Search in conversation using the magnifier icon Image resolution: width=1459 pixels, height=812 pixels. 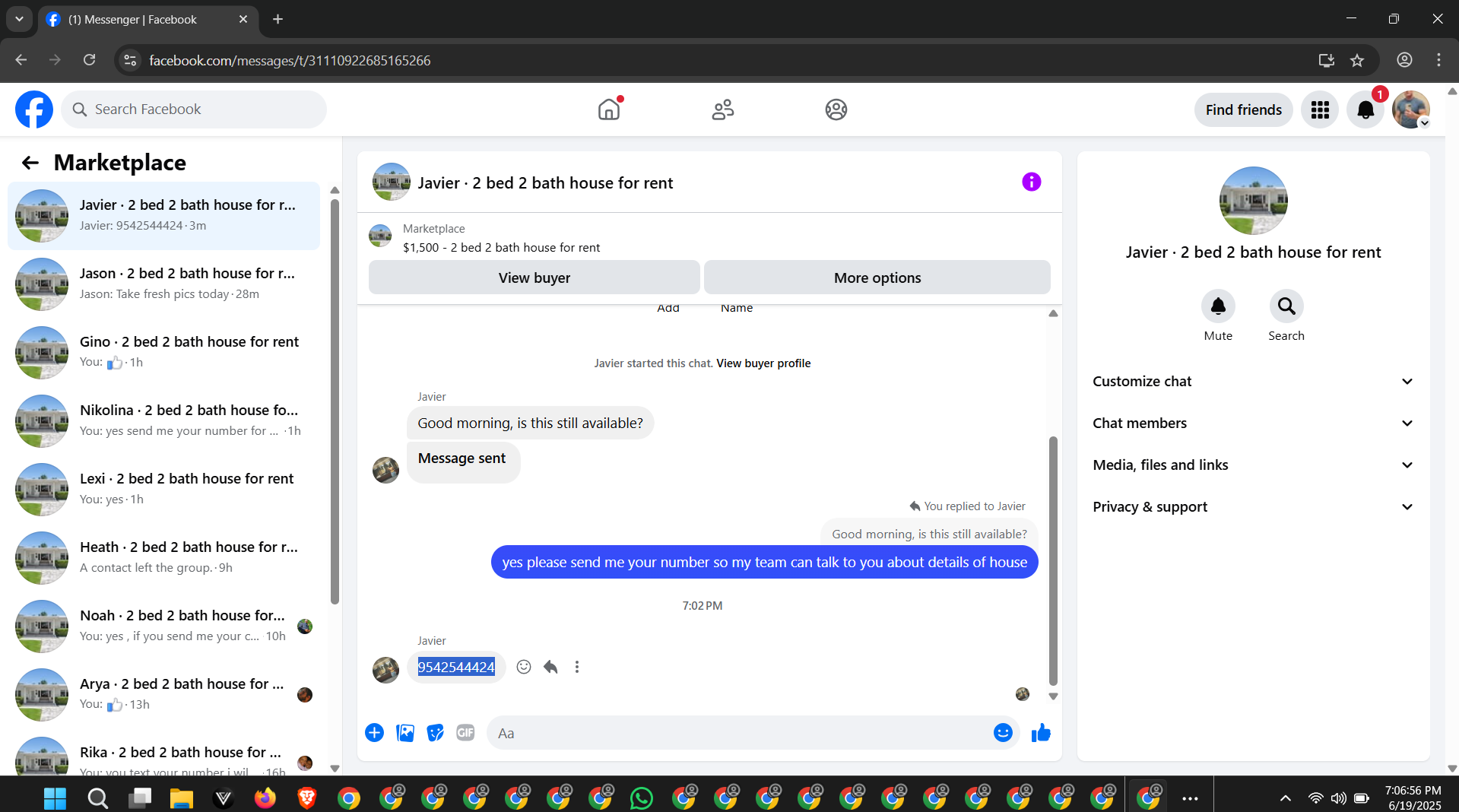click(1286, 306)
